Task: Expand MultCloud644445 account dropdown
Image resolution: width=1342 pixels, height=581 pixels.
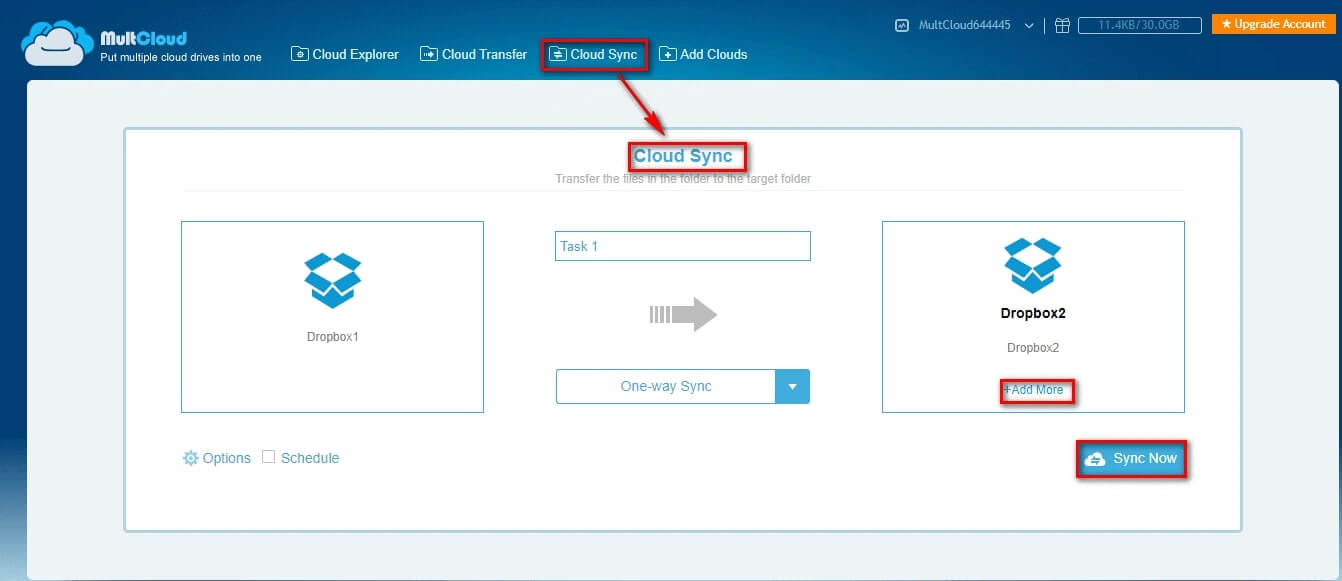Action: coord(1030,26)
